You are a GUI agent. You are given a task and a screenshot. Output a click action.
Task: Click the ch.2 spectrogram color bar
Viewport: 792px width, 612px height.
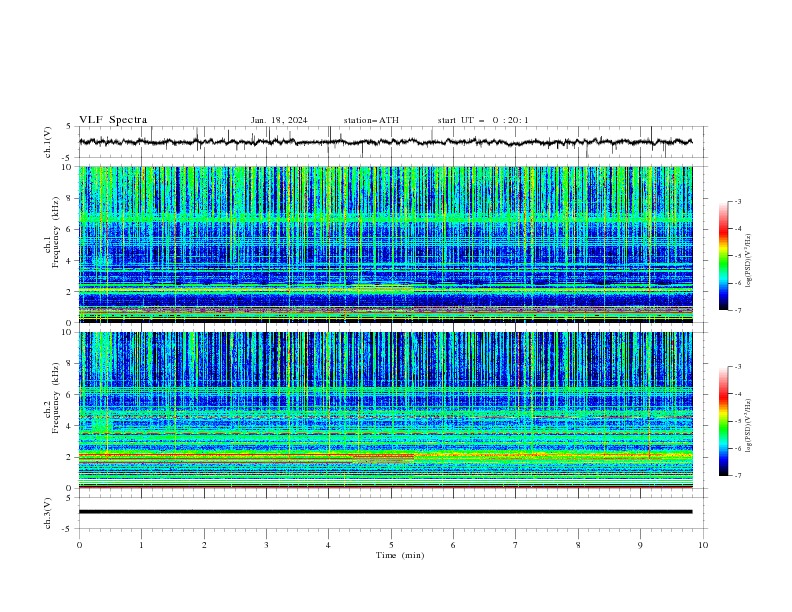723,421
